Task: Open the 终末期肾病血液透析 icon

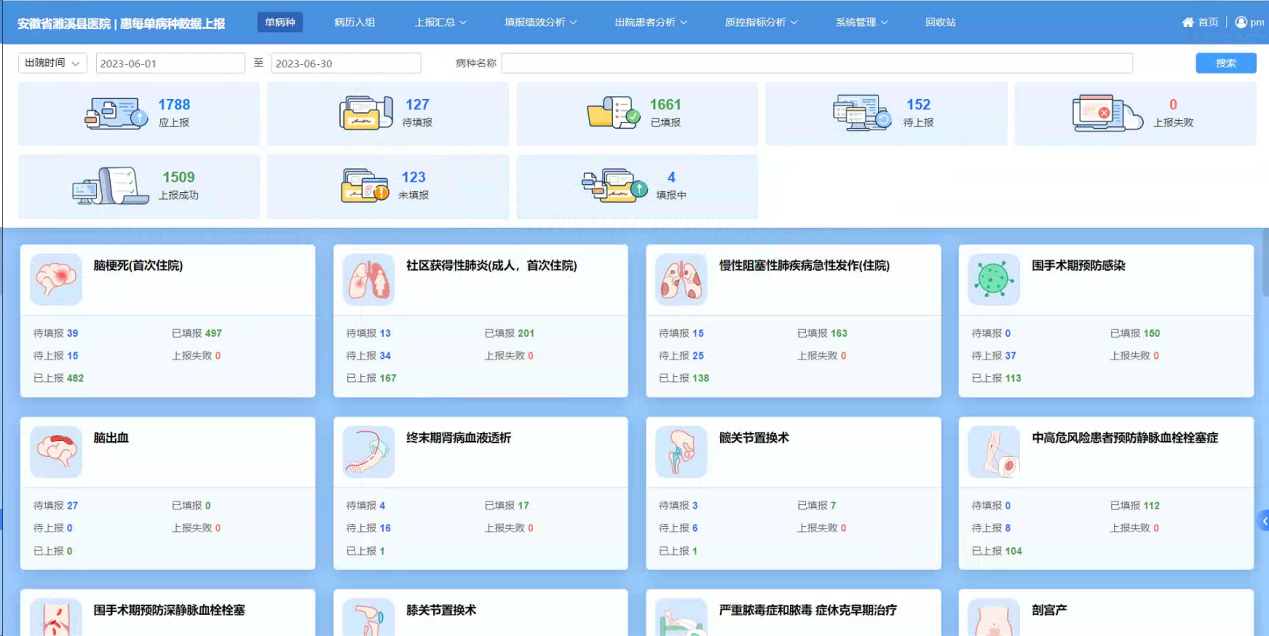Action: (x=369, y=452)
